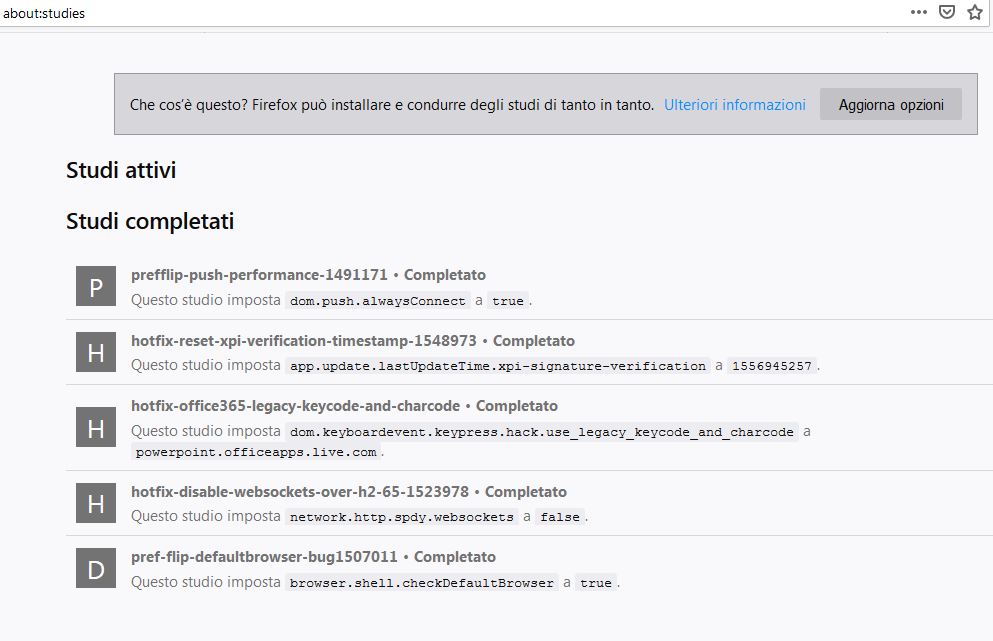This screenshot has height=641, width=993.
Task: Click Aggiorna opzioni button
Action: (x=891, y=105)
